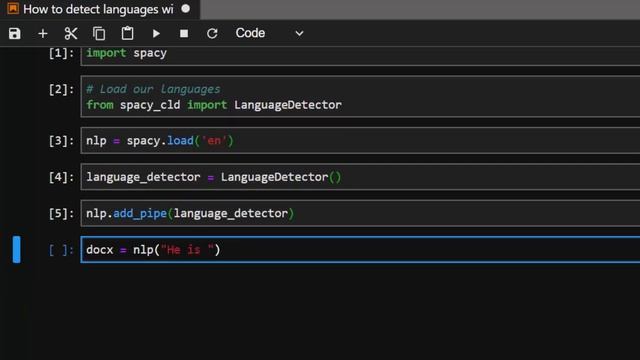
Task: Open the Code cell type dropdown
Action: 269,33
